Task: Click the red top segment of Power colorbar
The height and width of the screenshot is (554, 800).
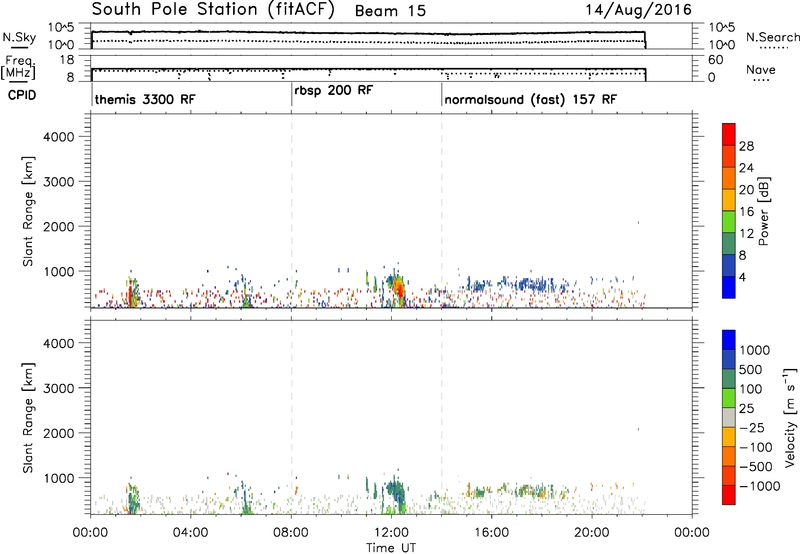Action: 729,134
